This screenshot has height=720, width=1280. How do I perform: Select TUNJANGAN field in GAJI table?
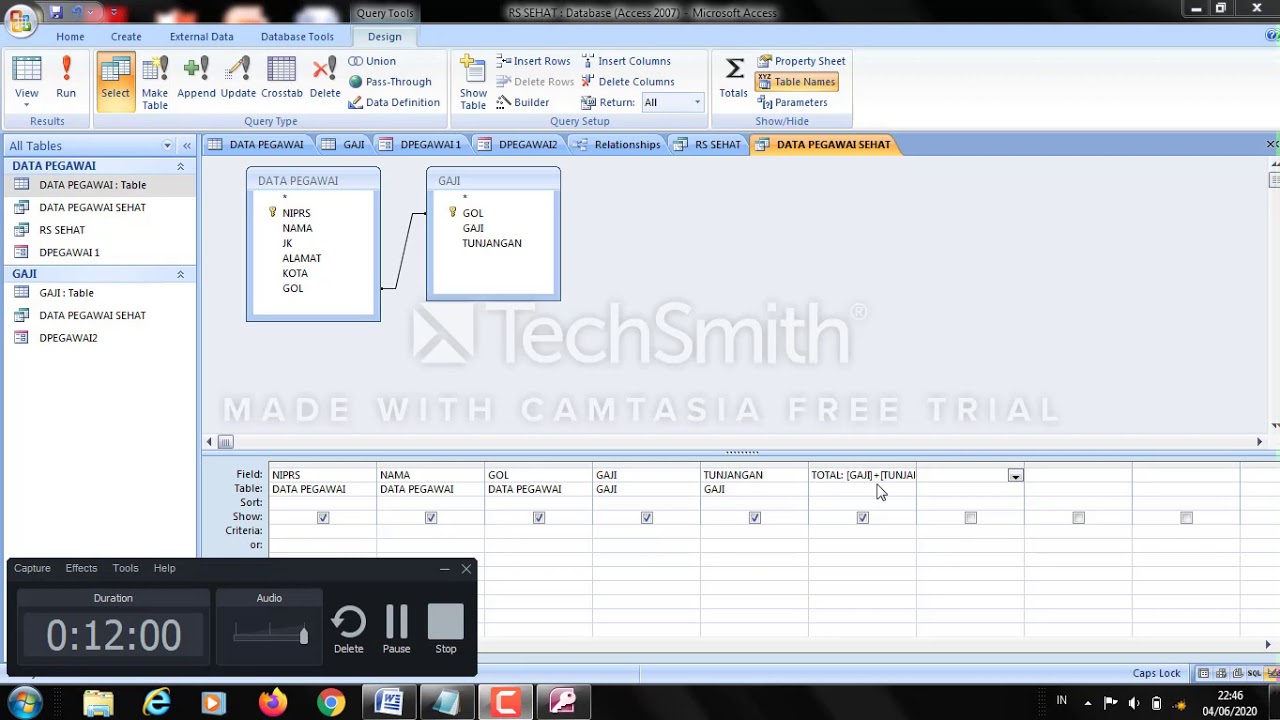491,243
